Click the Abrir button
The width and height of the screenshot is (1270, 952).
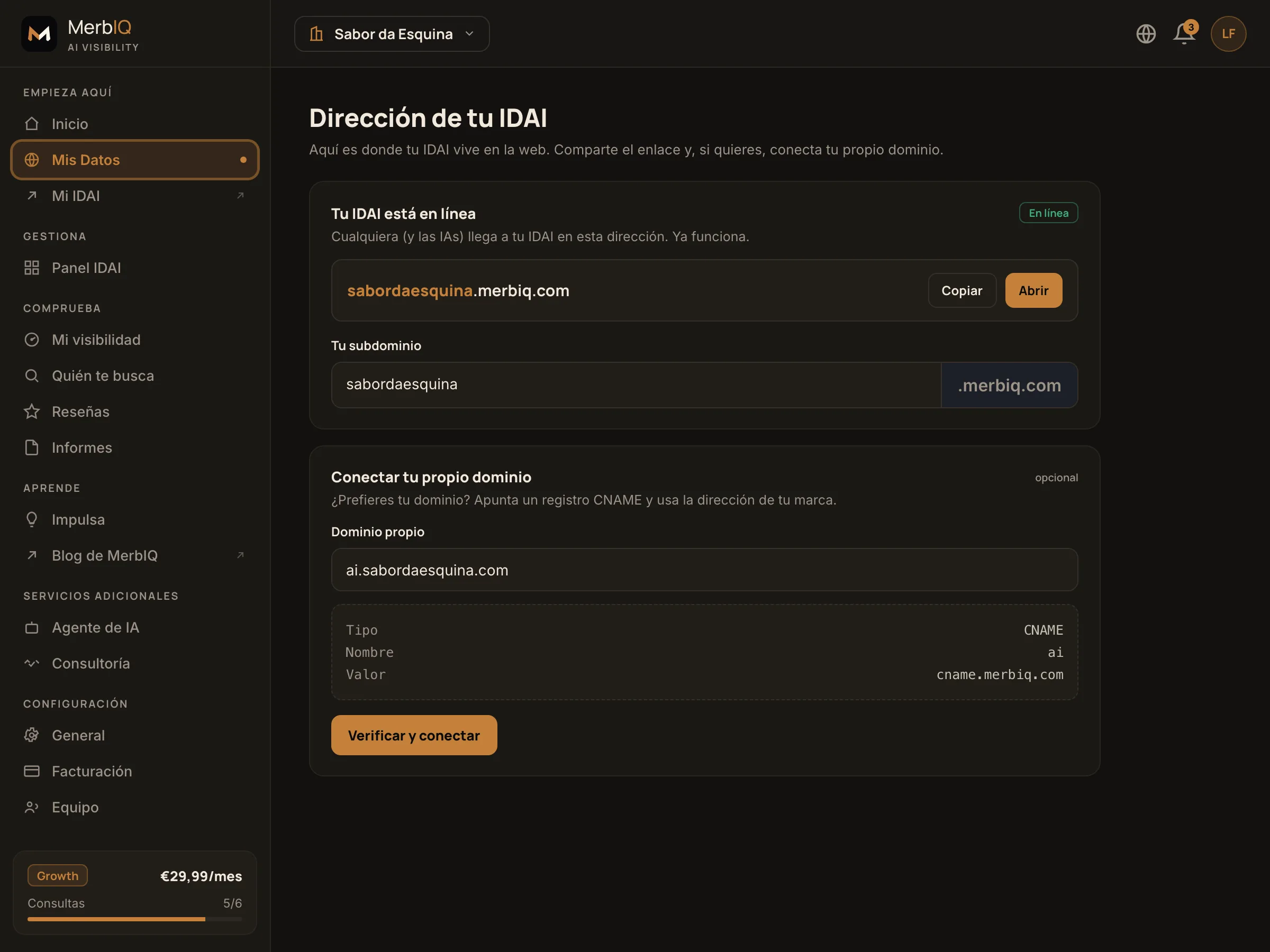[x=1033, y=290]
